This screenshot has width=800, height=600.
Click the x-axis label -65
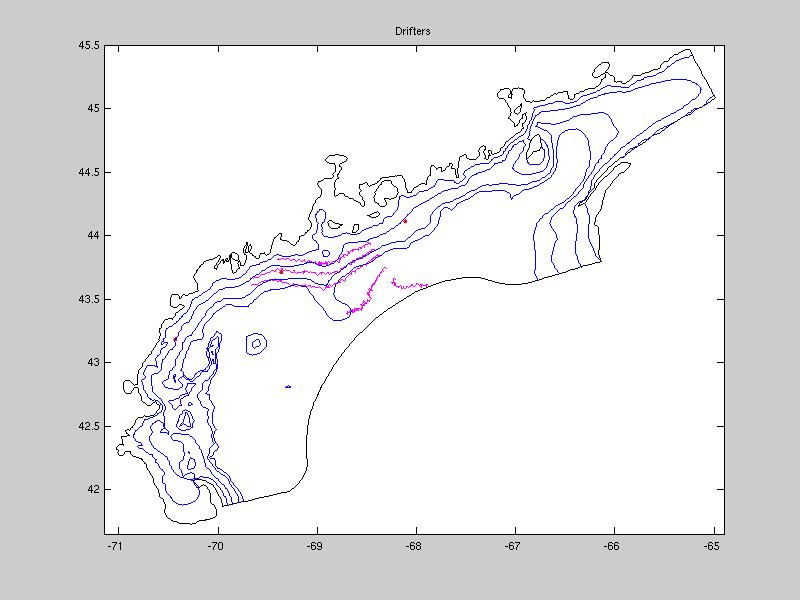711,546
